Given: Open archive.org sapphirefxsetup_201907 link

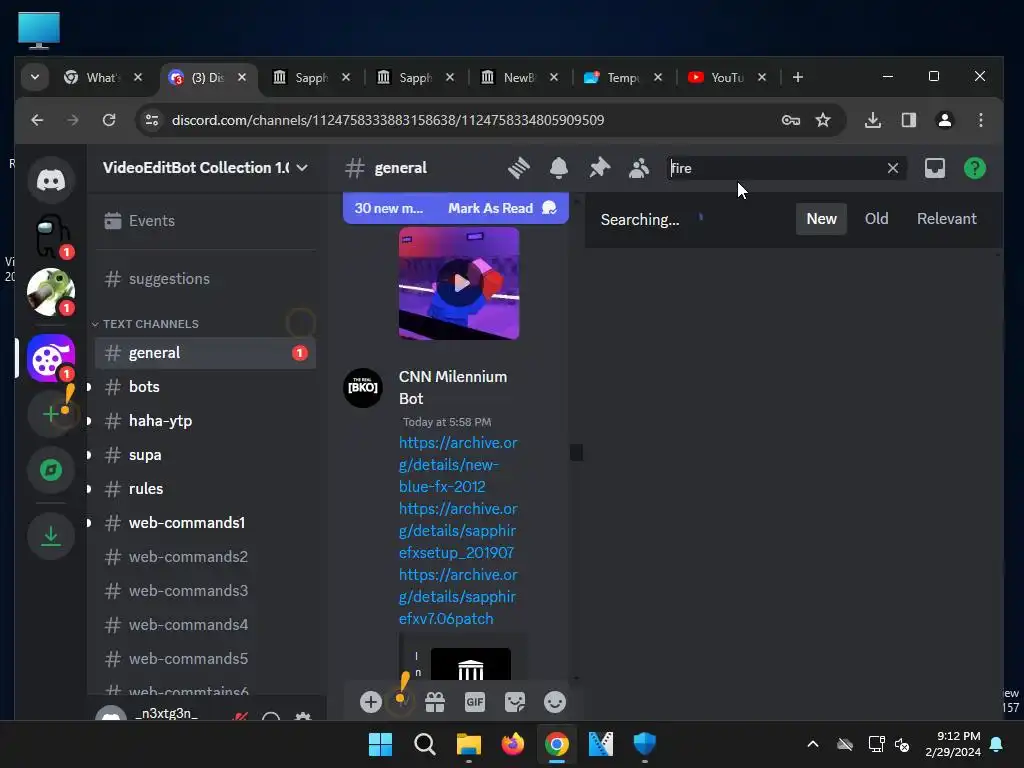Looking at the screenshot, I should coord(458,530).
